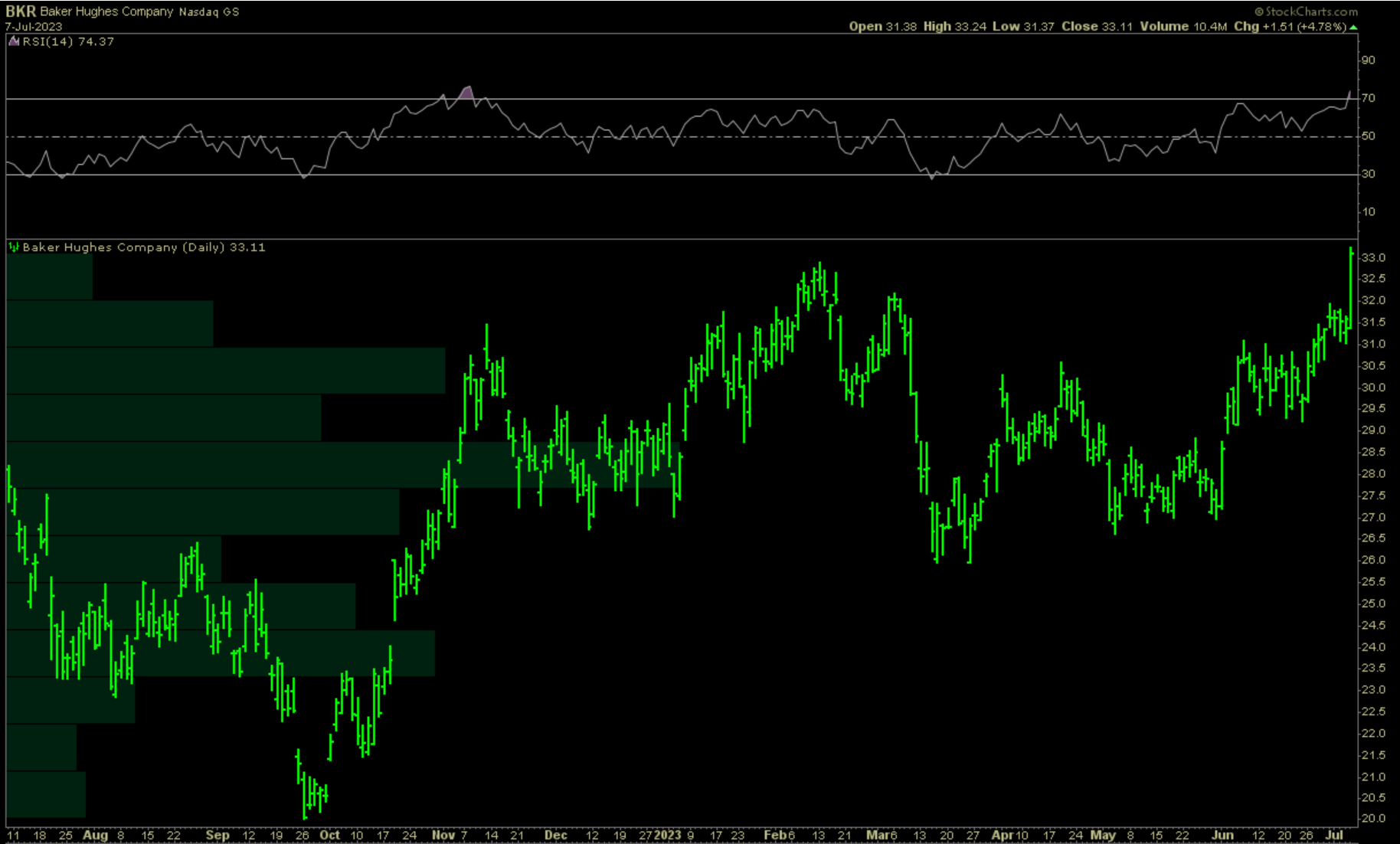
Task: Click the 'Nasdaq GS' exchange label
Action: click(x=209, y=12)
